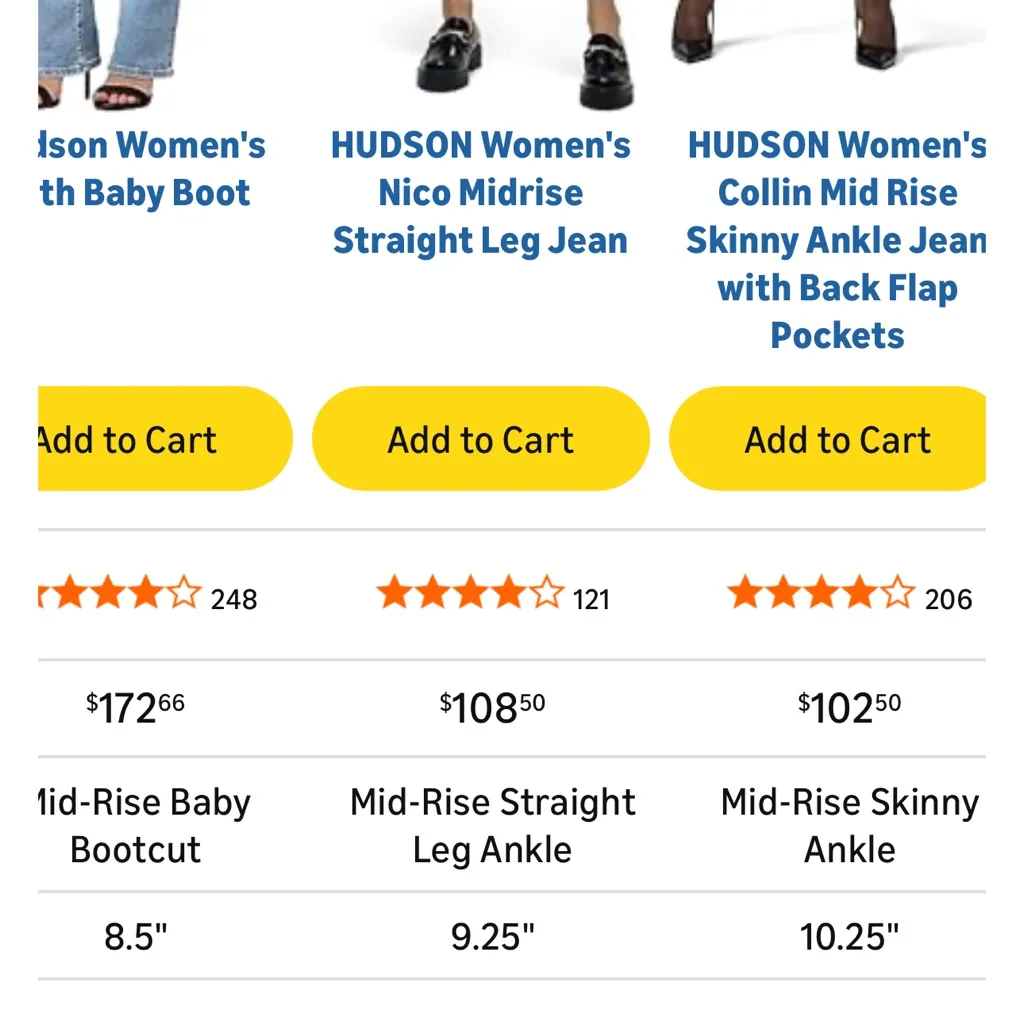Click the 10.25" rise measurement
This screenshot has width=1024, height=1024.
(849, 937)
